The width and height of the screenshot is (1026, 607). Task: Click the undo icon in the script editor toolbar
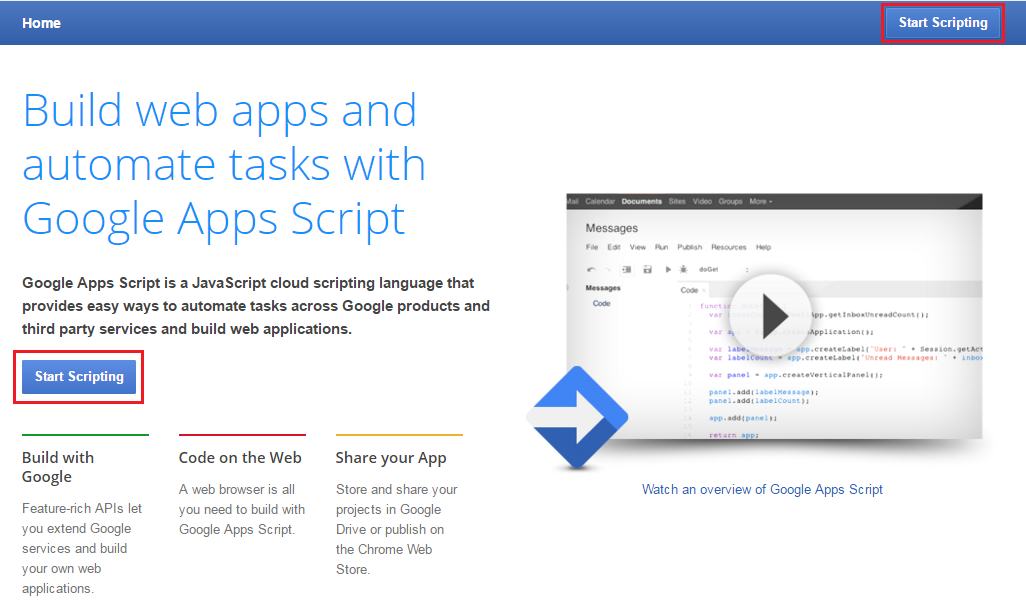point(592,270)
